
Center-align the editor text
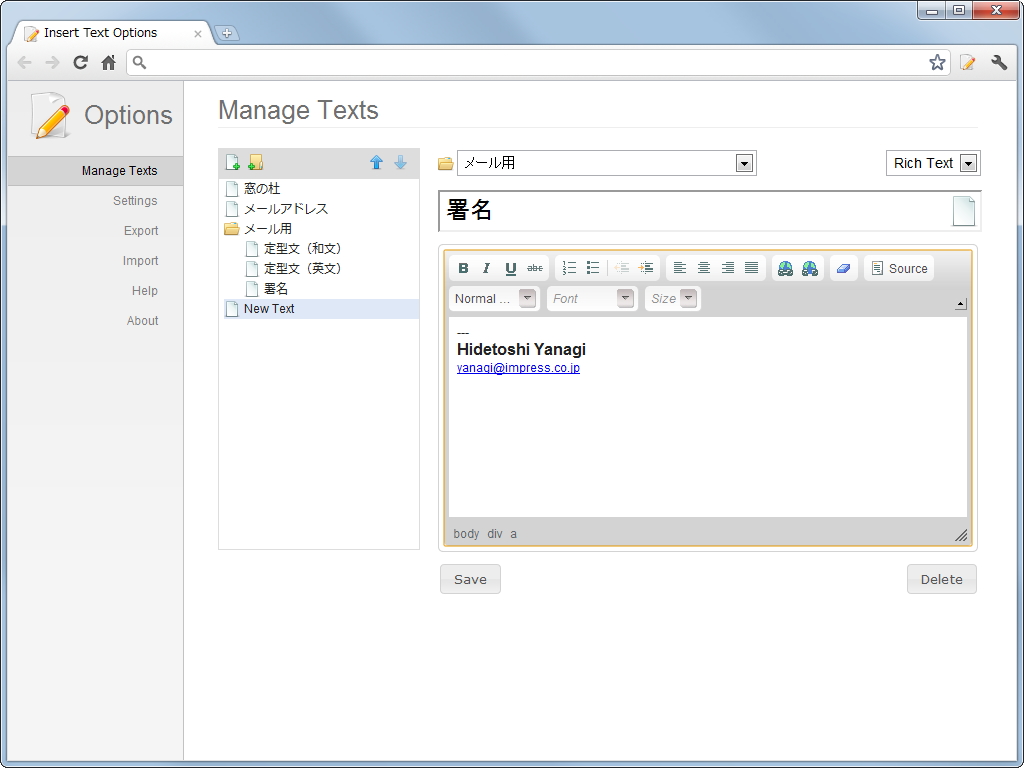[704, 267]
